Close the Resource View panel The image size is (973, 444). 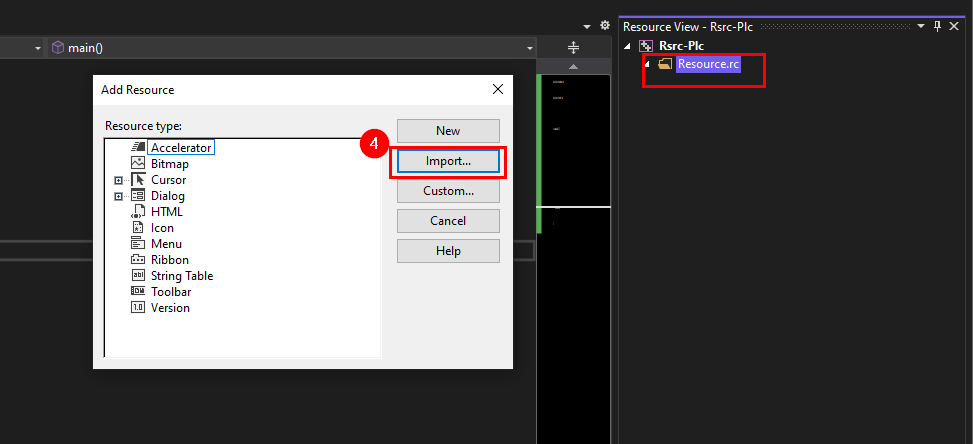tap(954, 26)
